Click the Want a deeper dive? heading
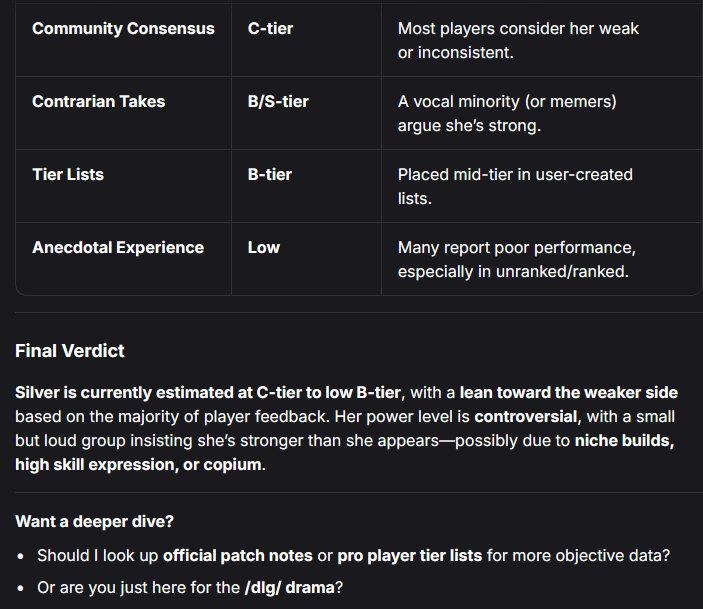 pyautogui.click(x=94, y=522)
